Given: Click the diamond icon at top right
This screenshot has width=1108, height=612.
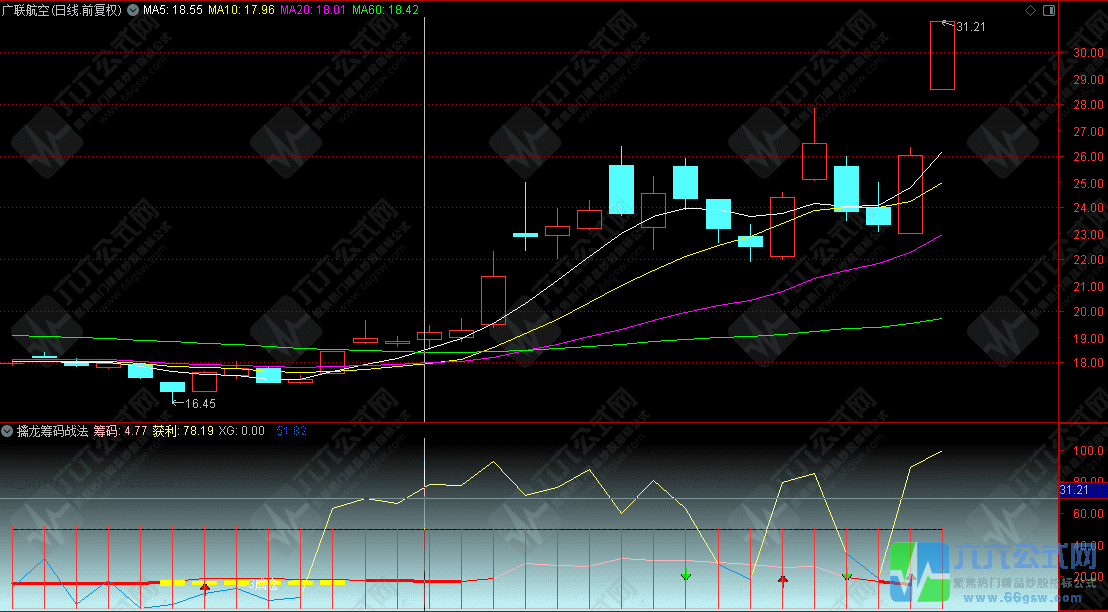Looking at the screenshot, I should click(x=1030, y=10).
